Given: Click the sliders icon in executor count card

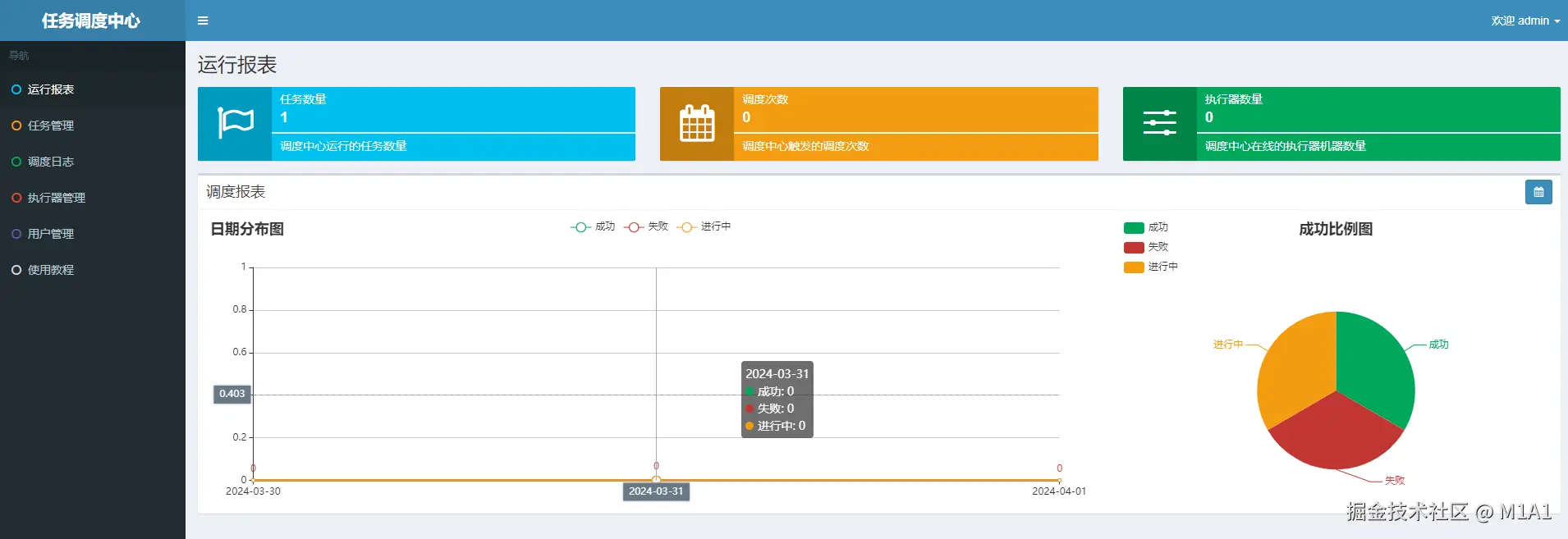Looking at the screenshot, I should (x=1160, y=123).
